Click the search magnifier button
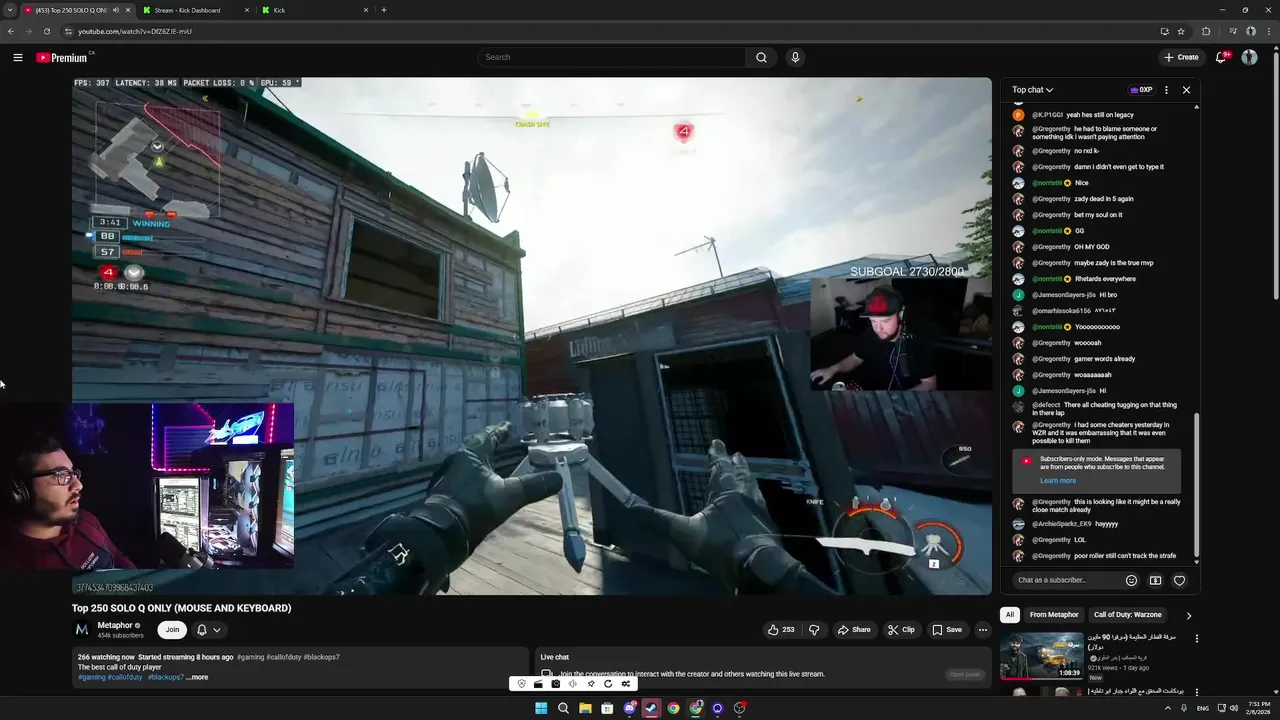The image size is (1280, 720). 761,57
